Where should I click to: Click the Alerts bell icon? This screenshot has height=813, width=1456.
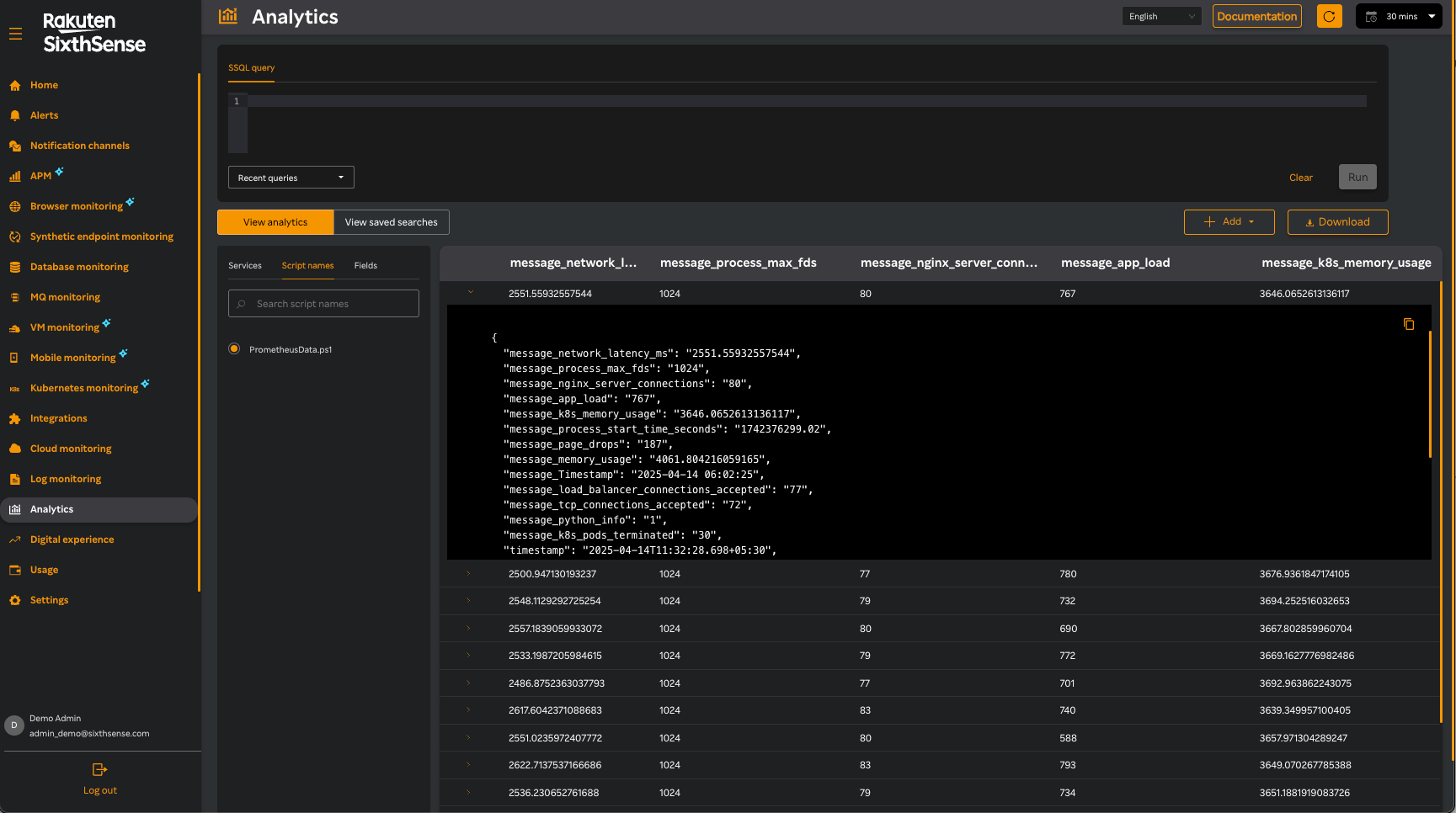point(15,115)
